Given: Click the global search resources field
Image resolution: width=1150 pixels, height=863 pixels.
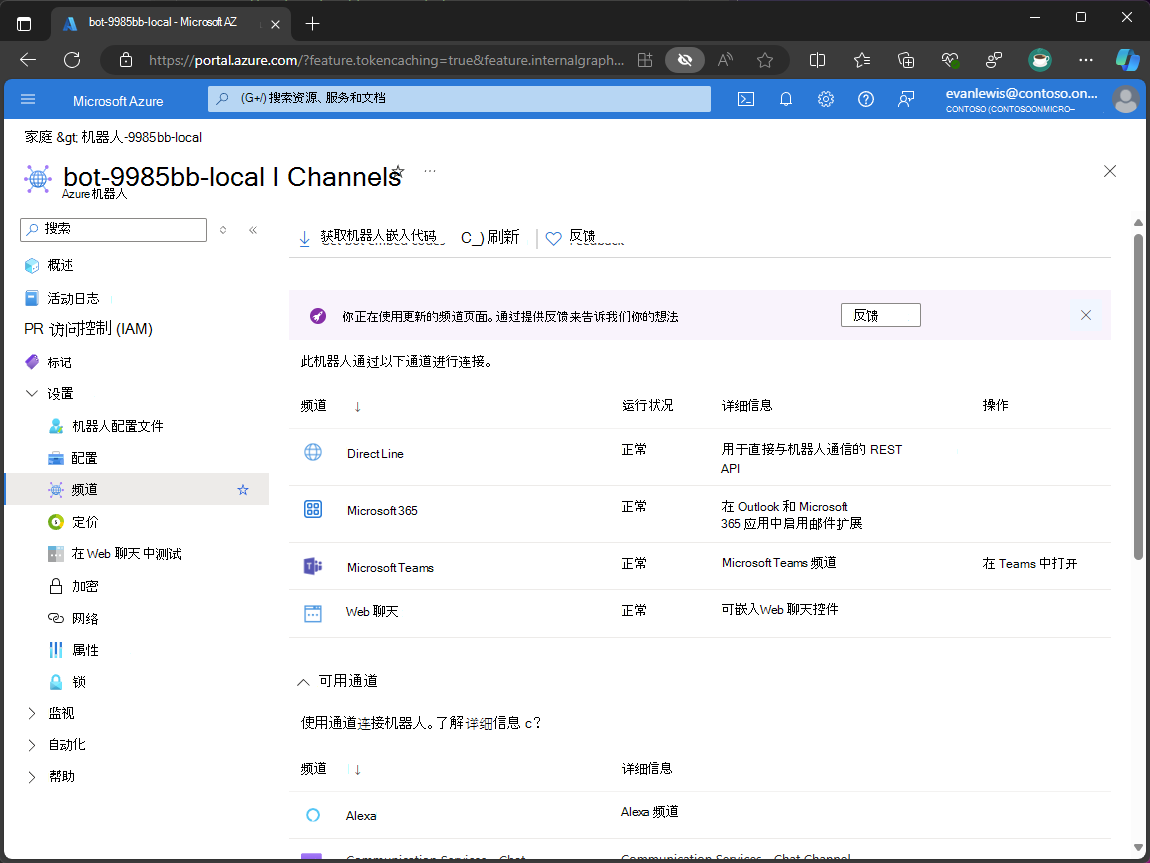Looking at the screenshot, I should click(459, 98).
